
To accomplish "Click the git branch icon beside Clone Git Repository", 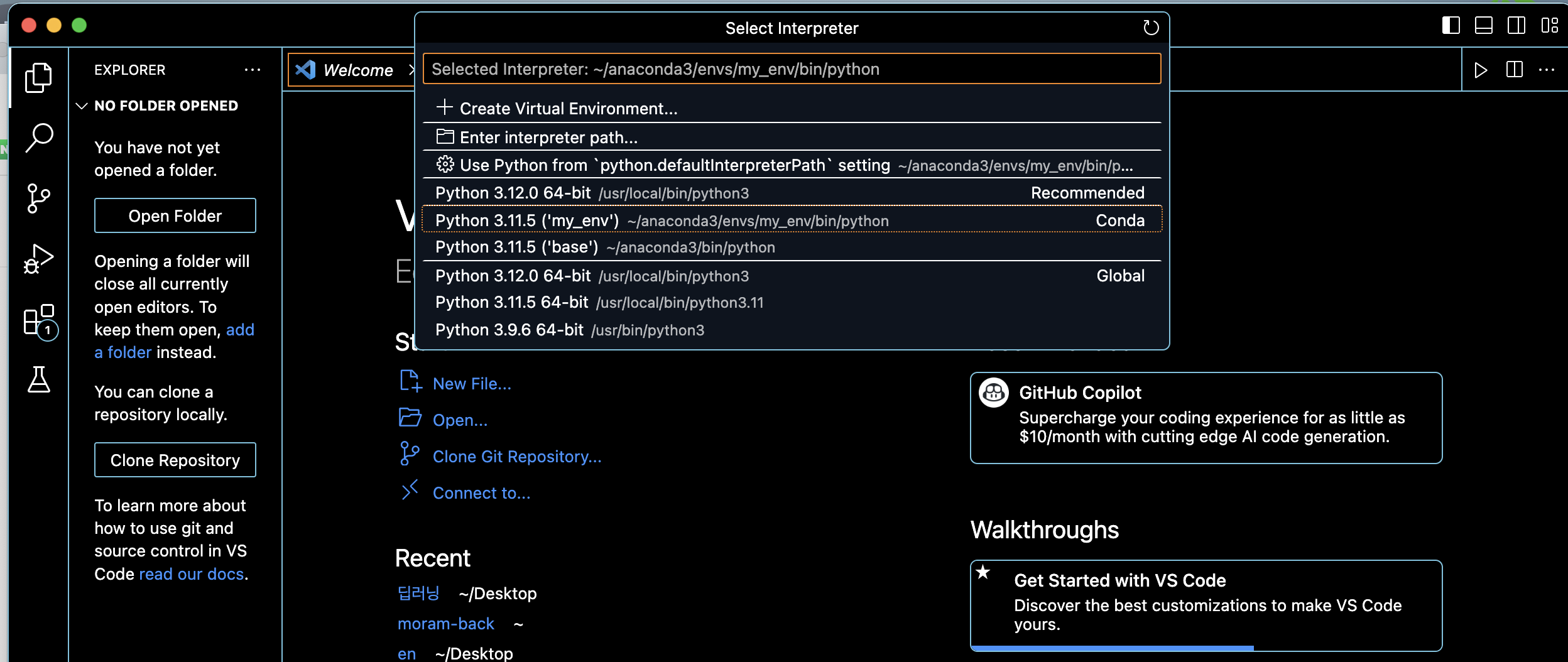I will coord(410,453).
